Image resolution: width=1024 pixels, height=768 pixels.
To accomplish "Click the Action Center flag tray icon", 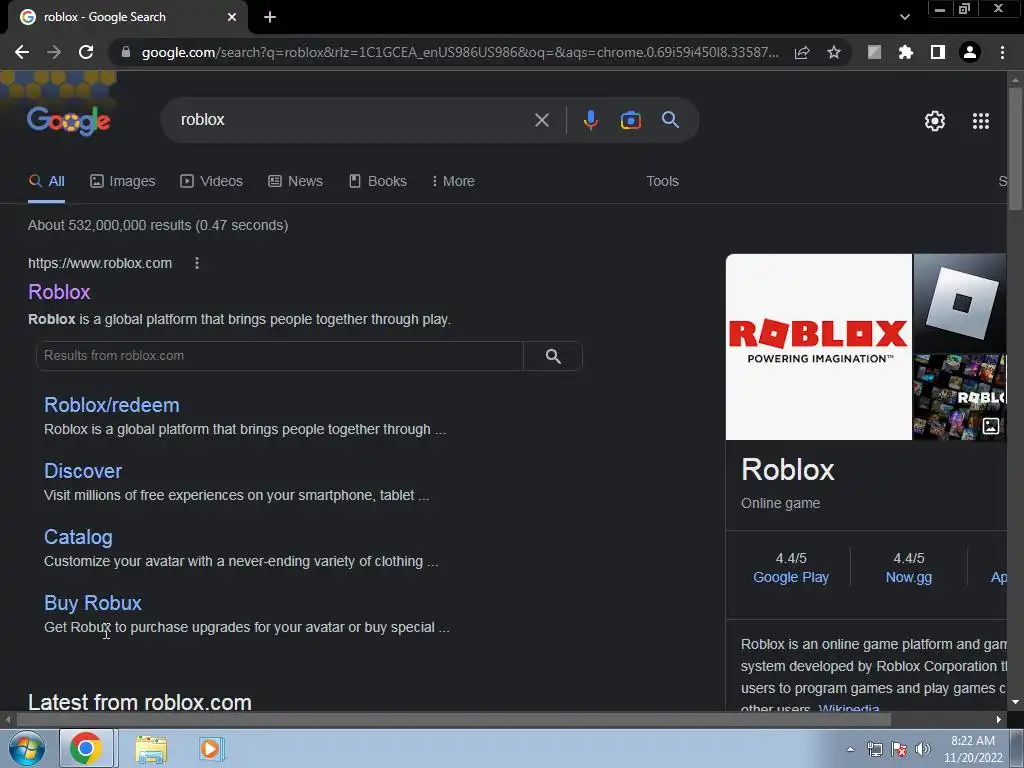I will pos(899,749).
